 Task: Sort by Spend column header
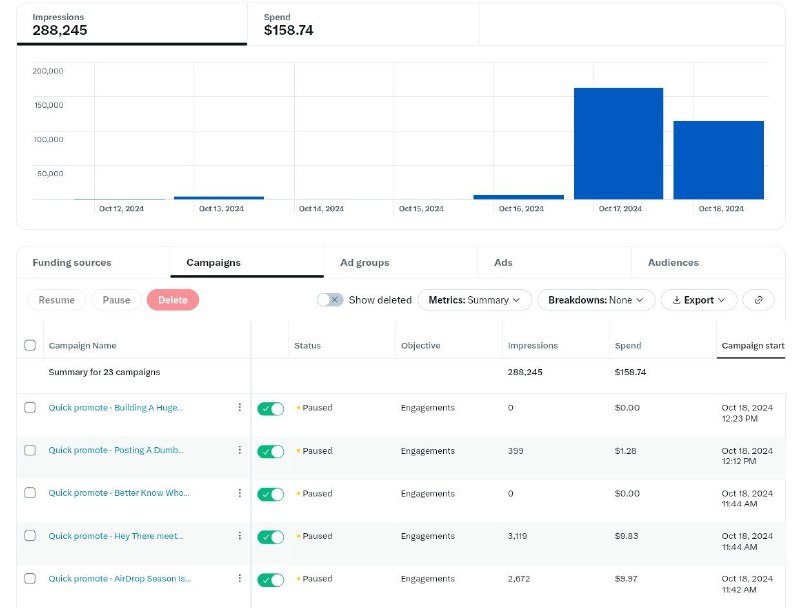(628, 345)
